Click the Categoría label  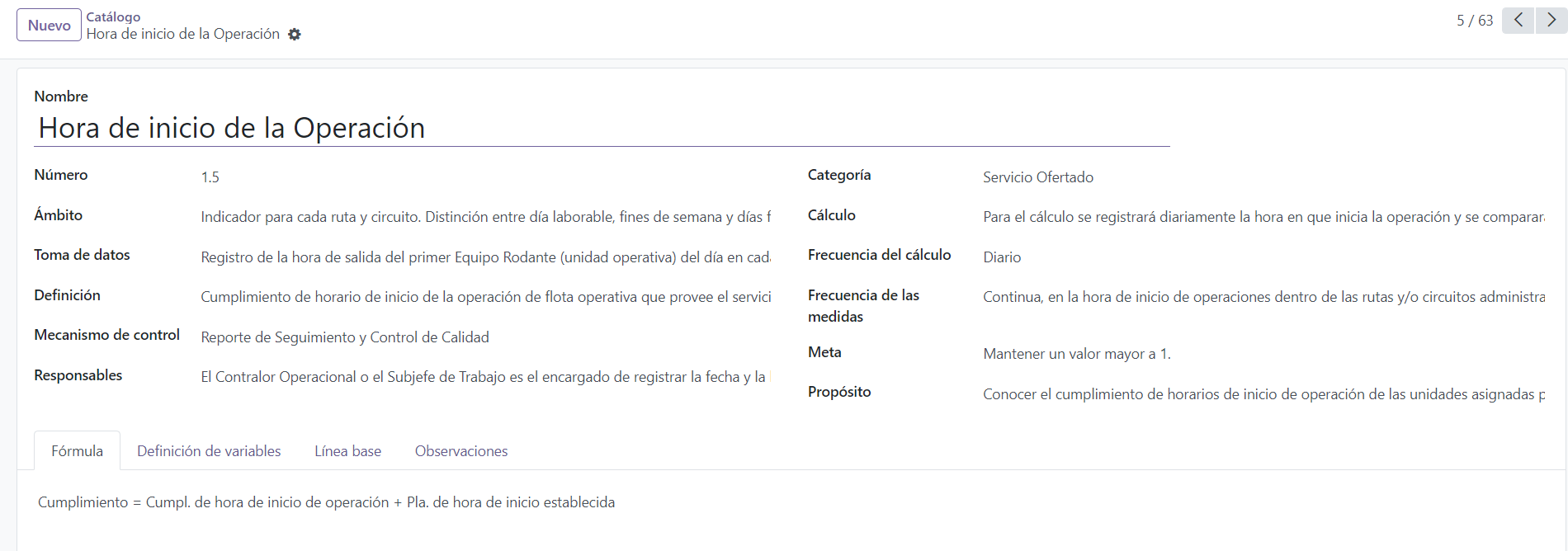point(839,175)
